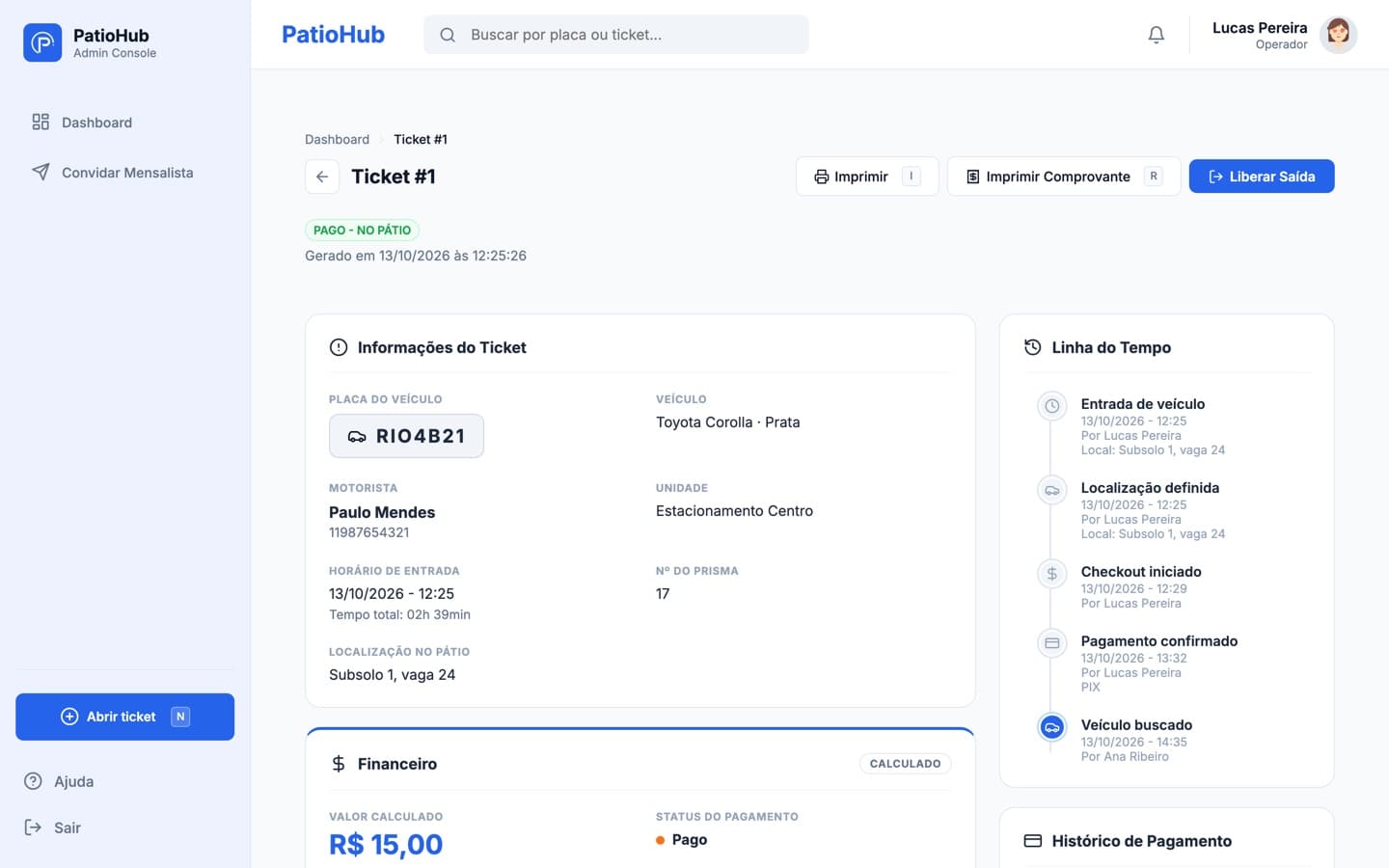1389x868 pixels.
Task: Click the Checkout iniciado dollar icon
Action: click(x=1052, y=574)
